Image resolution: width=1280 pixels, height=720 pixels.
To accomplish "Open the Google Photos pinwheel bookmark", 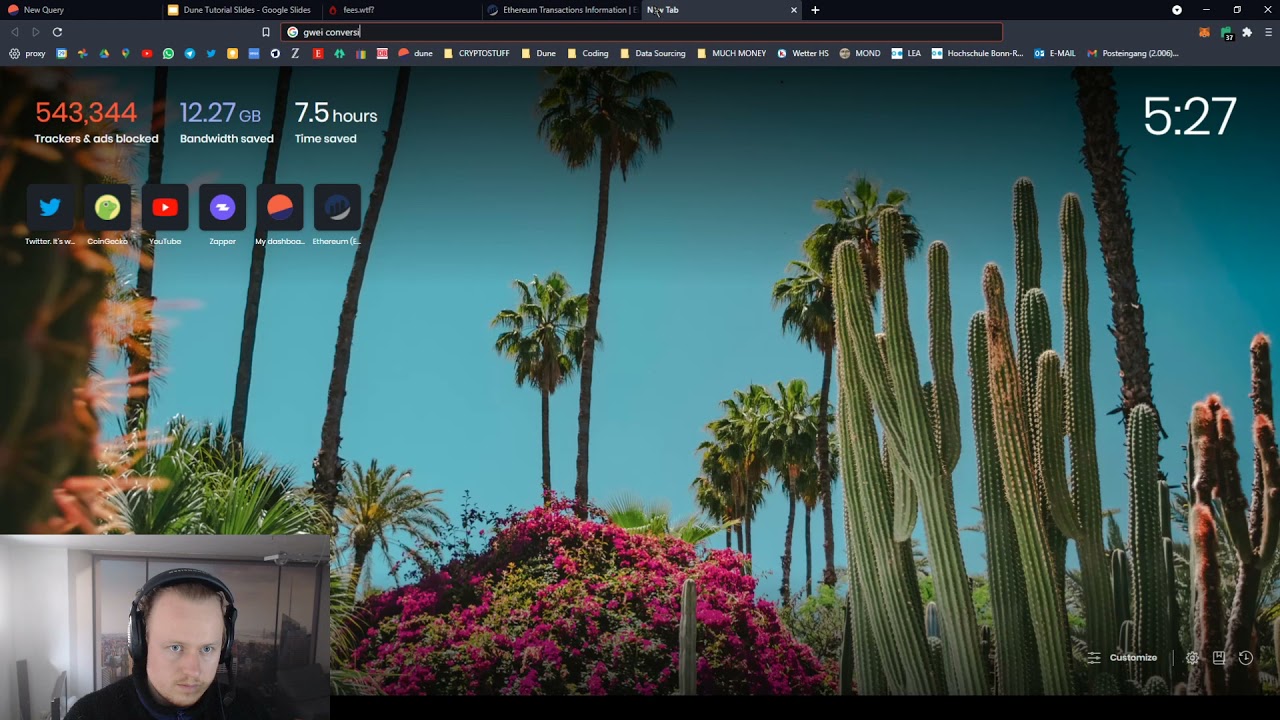I will (83, 53).
